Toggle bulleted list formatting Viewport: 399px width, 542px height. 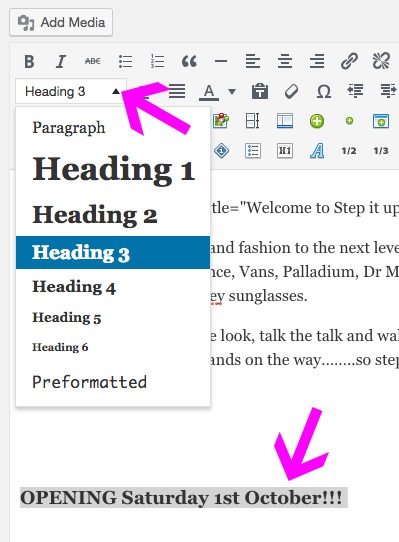[125, 62]
